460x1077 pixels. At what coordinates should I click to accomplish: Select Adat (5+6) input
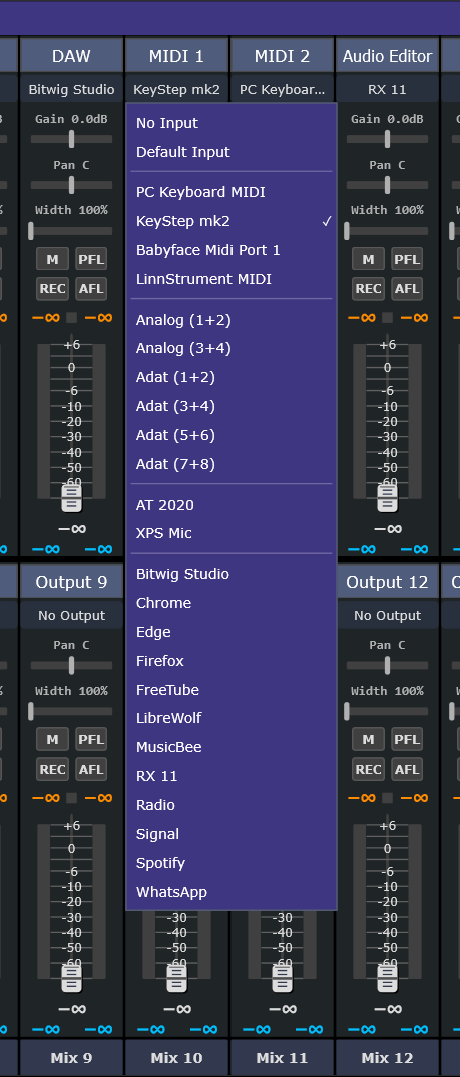click(231, 435)
